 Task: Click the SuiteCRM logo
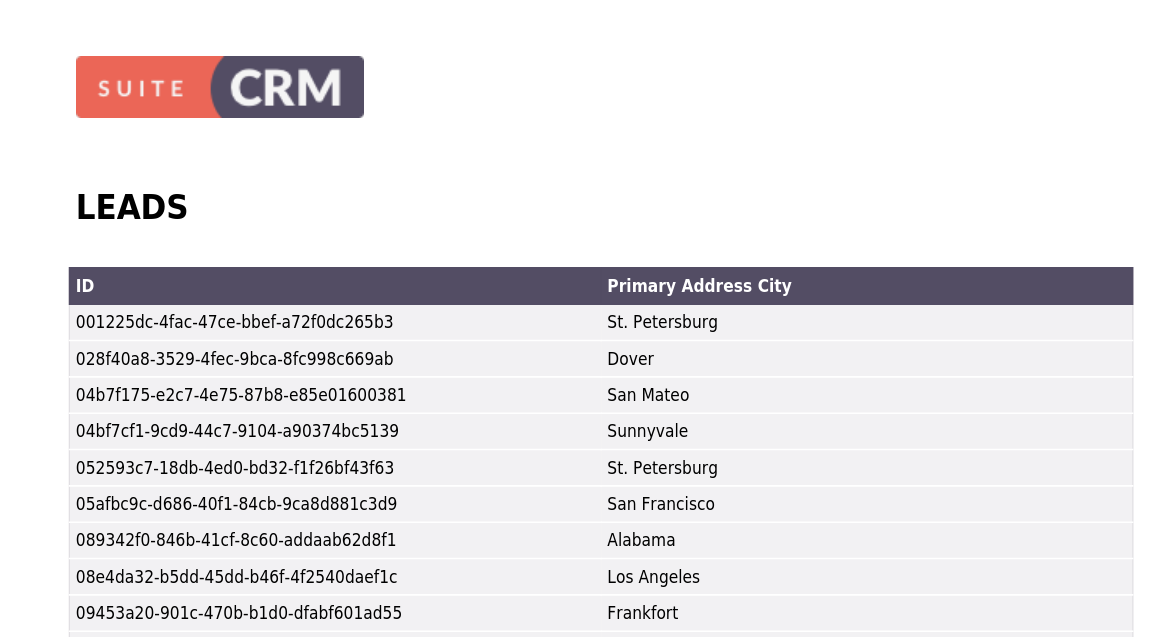point(220,87)
